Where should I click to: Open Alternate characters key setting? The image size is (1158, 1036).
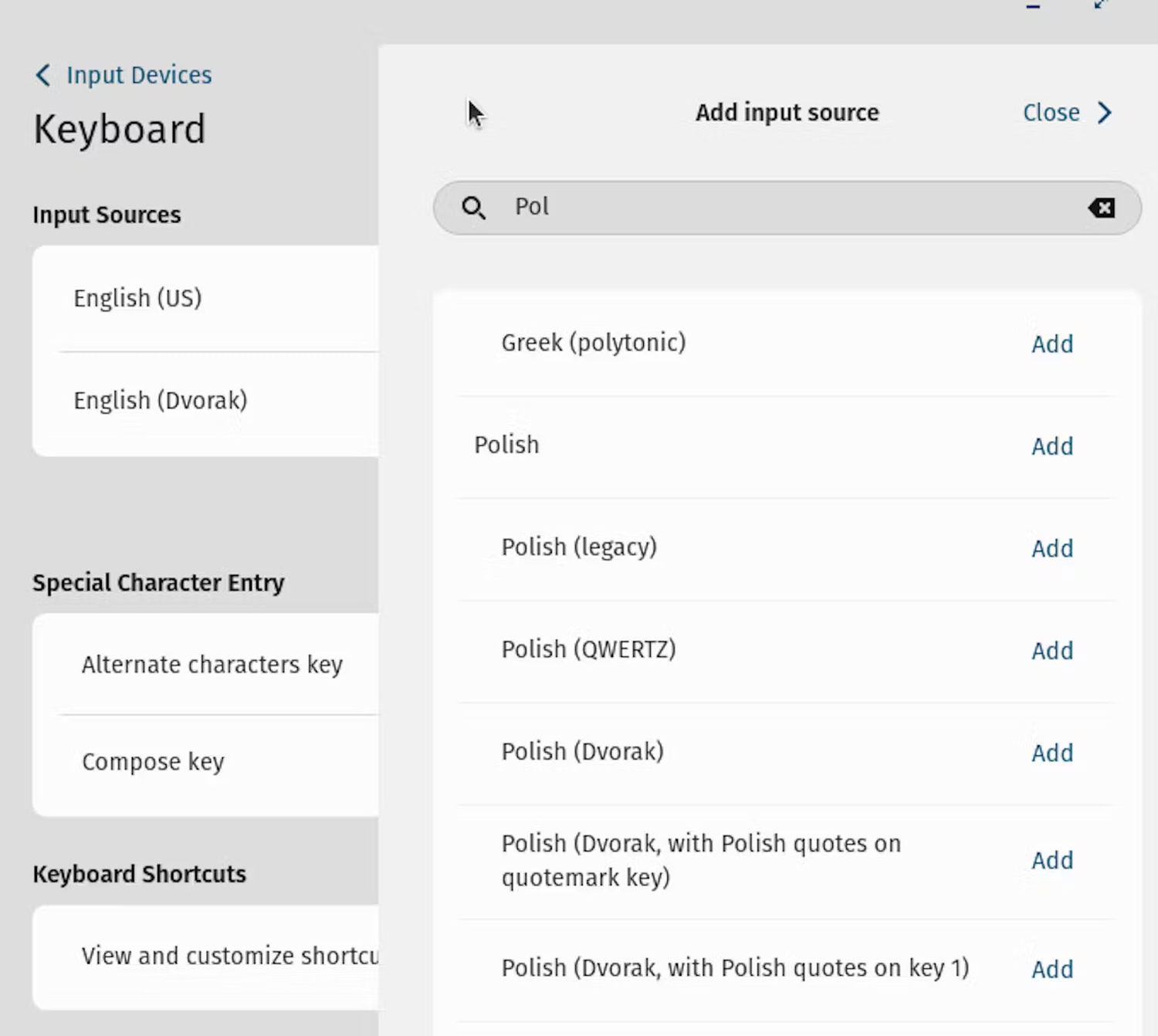pyautogui.click(x=212, y=665)
